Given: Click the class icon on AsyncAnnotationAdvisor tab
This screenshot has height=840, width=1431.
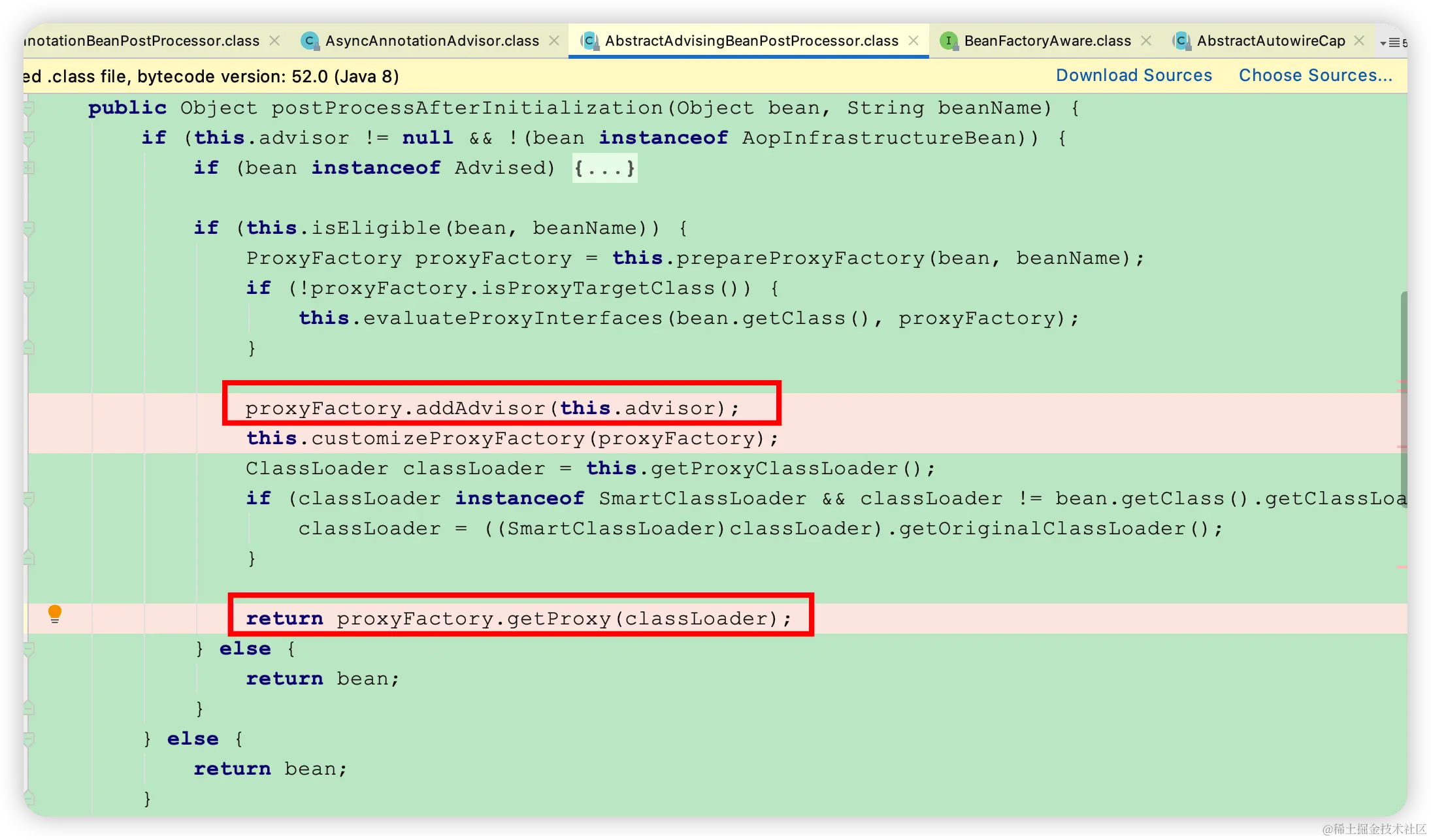Looking at the screenshot, I should pyautogui.click(x=309, y=40).
